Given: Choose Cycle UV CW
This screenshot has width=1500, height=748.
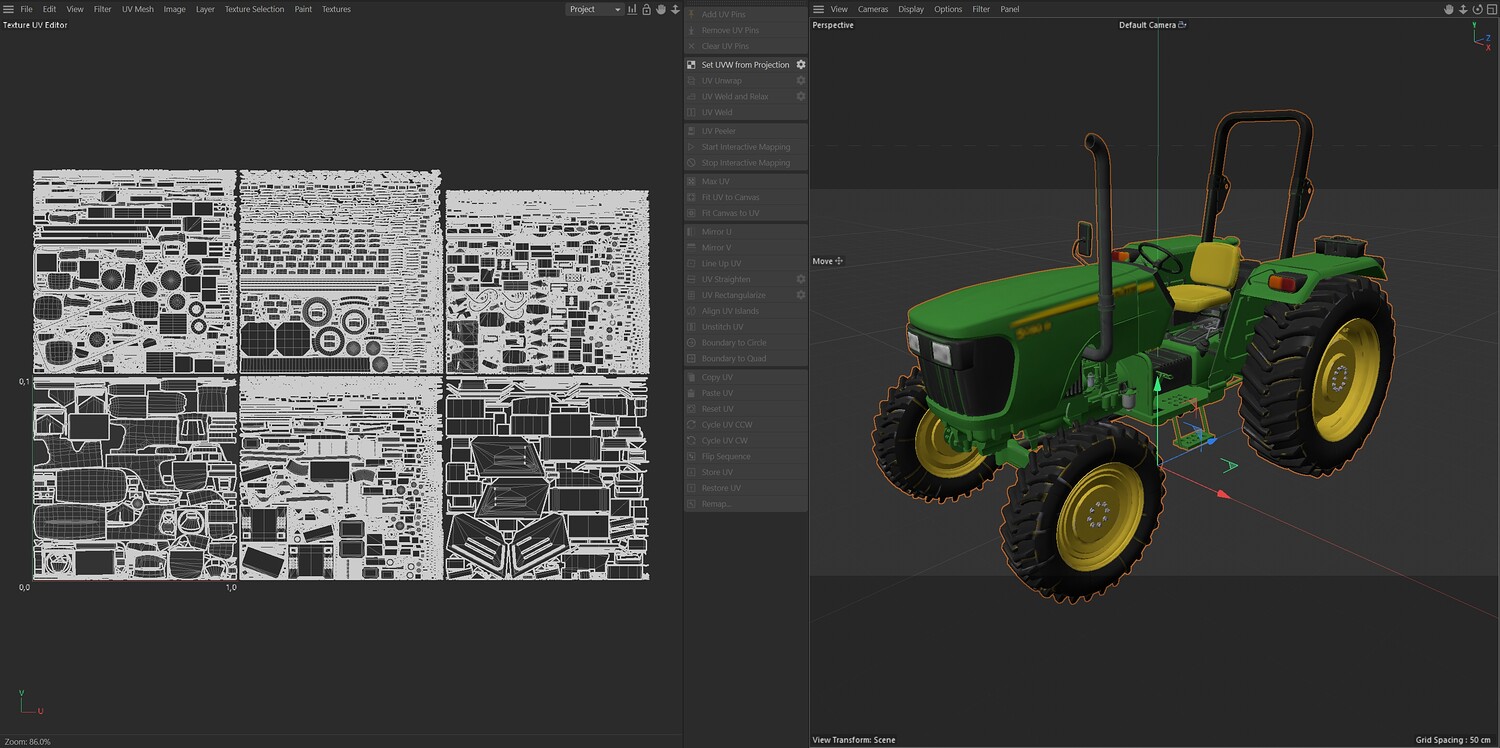Looking at the screenshot, I should 725,441.
